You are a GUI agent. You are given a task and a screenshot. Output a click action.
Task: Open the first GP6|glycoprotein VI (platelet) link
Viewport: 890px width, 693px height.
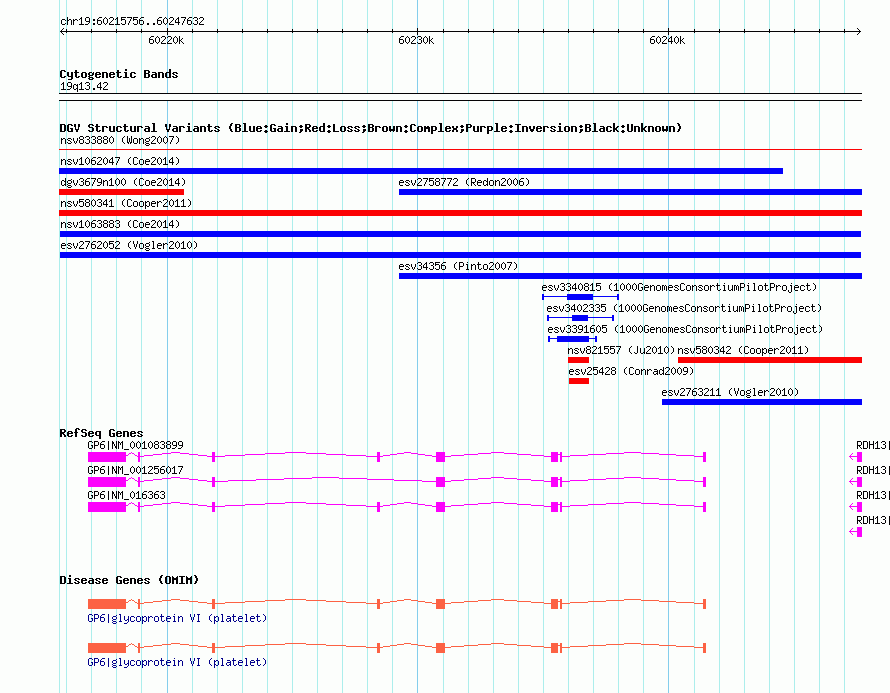tap(177, 618)
